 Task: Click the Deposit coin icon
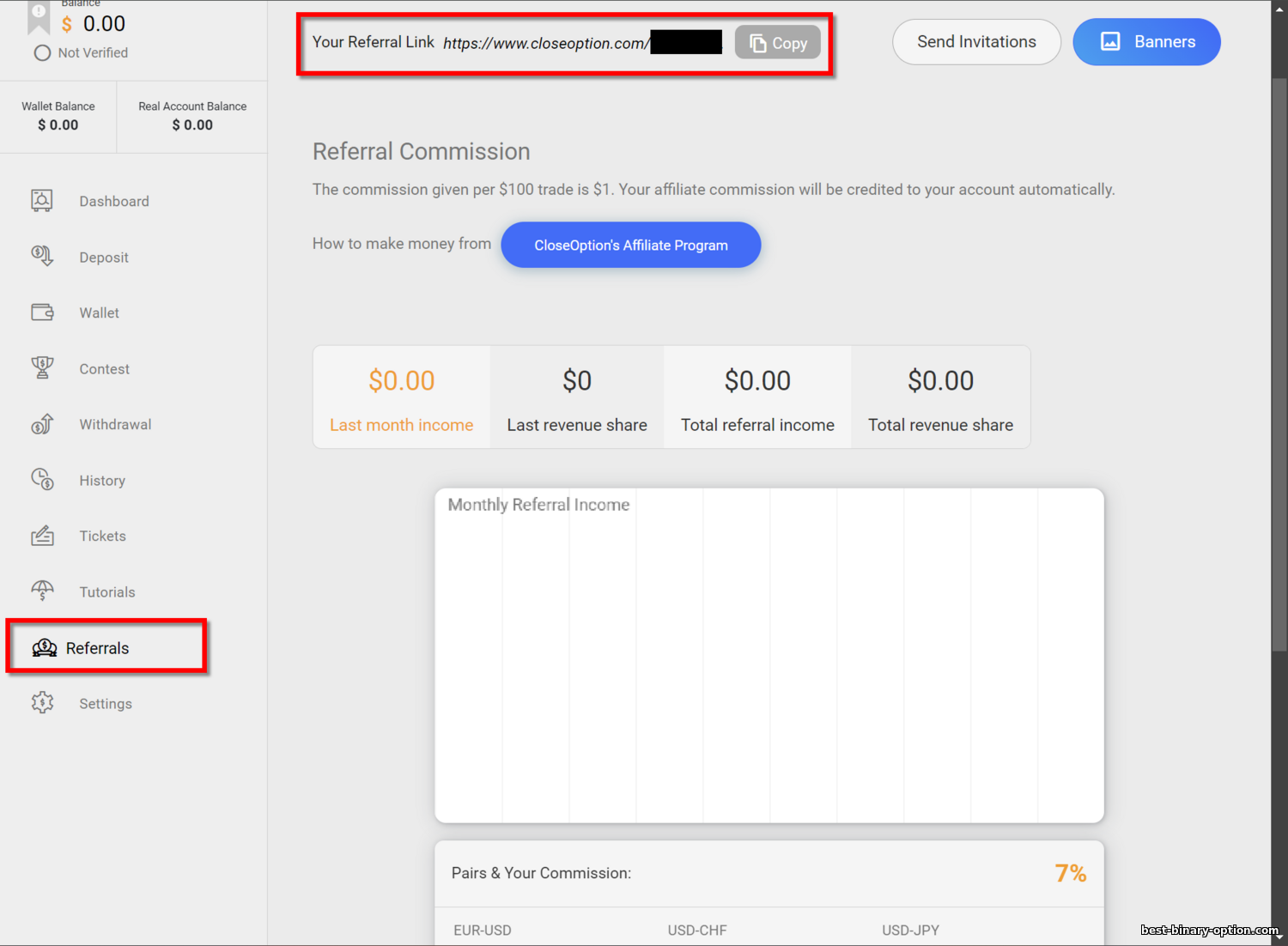pyautogui.click(x=42, y=256)
